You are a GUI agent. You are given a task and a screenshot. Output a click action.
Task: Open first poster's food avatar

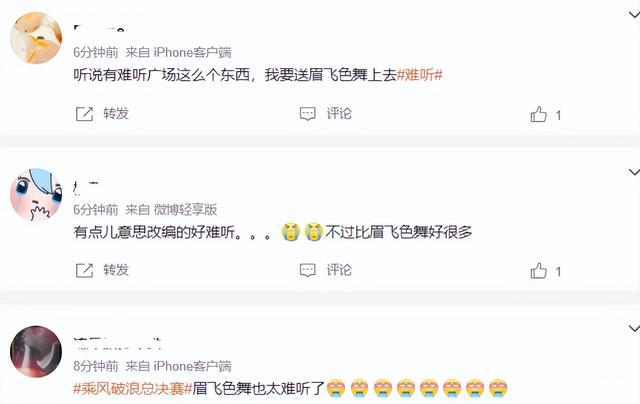point(36,38)
